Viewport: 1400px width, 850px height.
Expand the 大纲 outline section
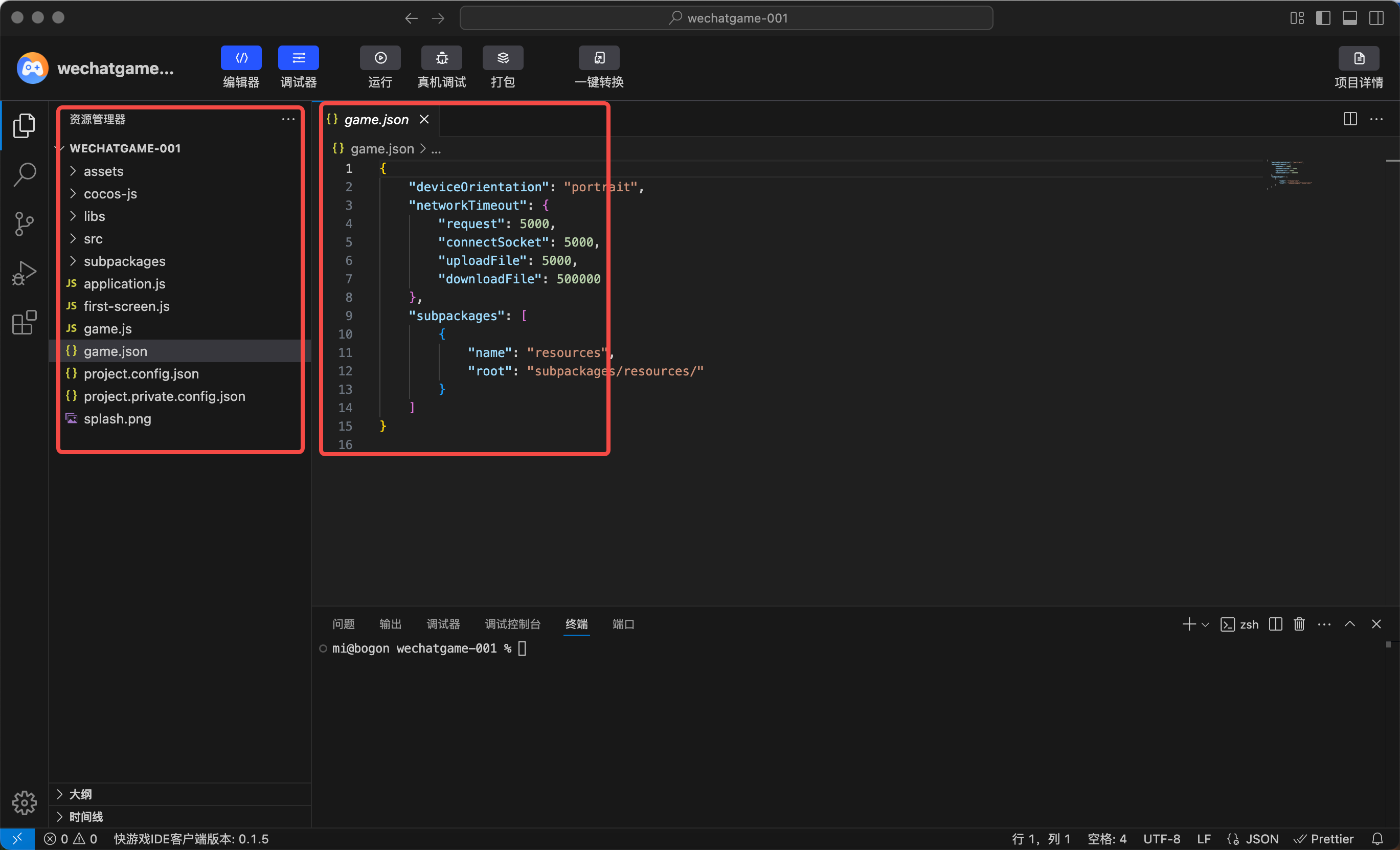coord(80,794)
